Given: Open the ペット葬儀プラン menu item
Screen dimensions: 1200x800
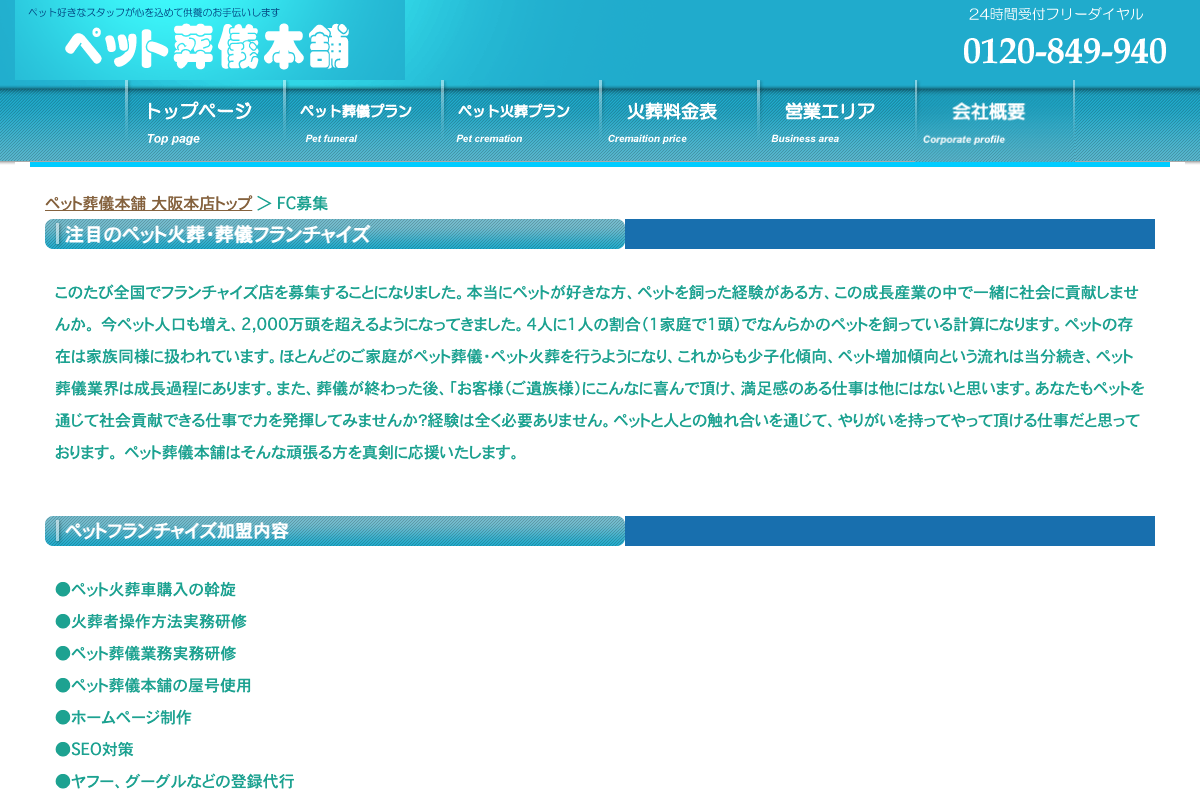Looking at the screenshot, I should pyautogui.click(x=363, y=120).
